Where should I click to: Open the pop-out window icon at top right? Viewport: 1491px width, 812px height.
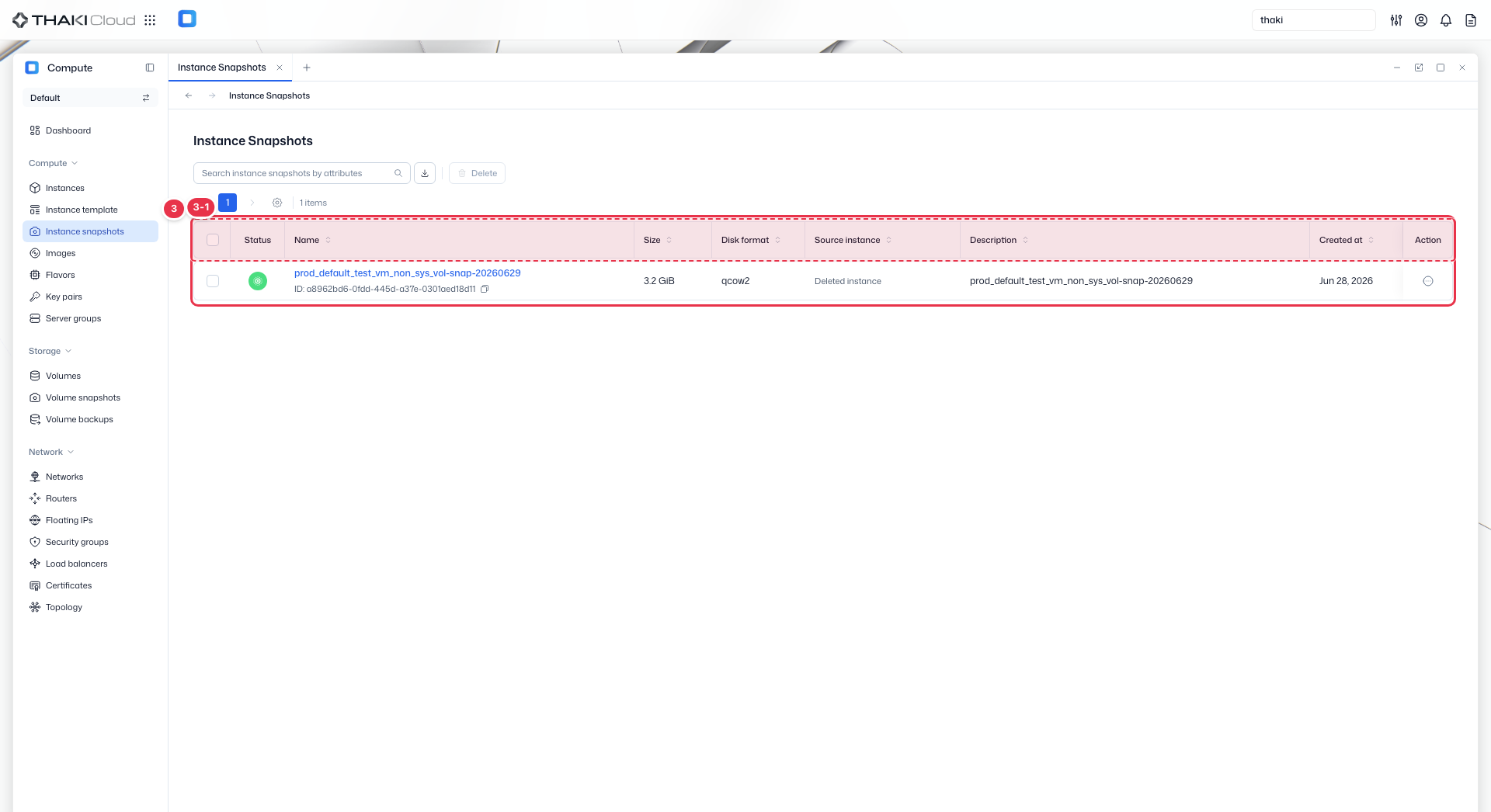pos(1419,68)
